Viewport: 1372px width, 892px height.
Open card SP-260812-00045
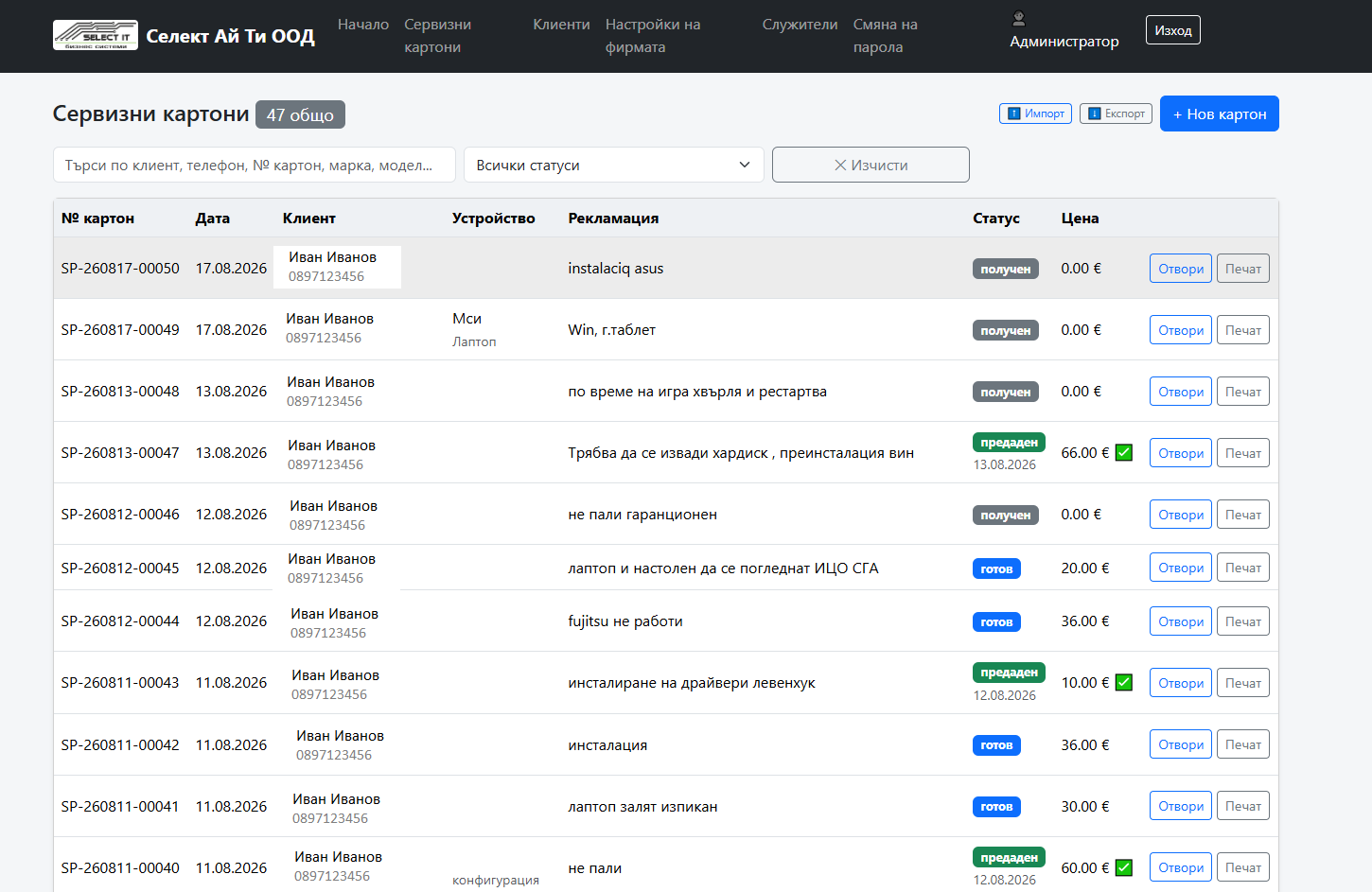(1181, 568)
